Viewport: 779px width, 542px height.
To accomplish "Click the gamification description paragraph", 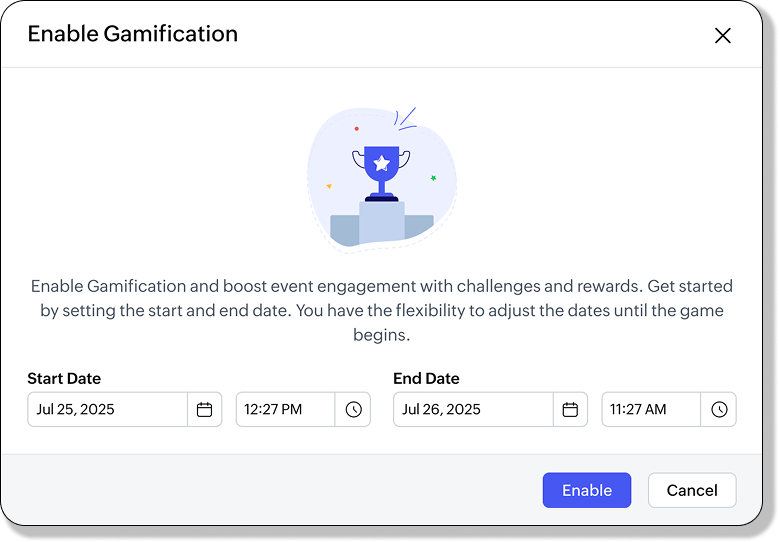I will (x=381, y=310).
